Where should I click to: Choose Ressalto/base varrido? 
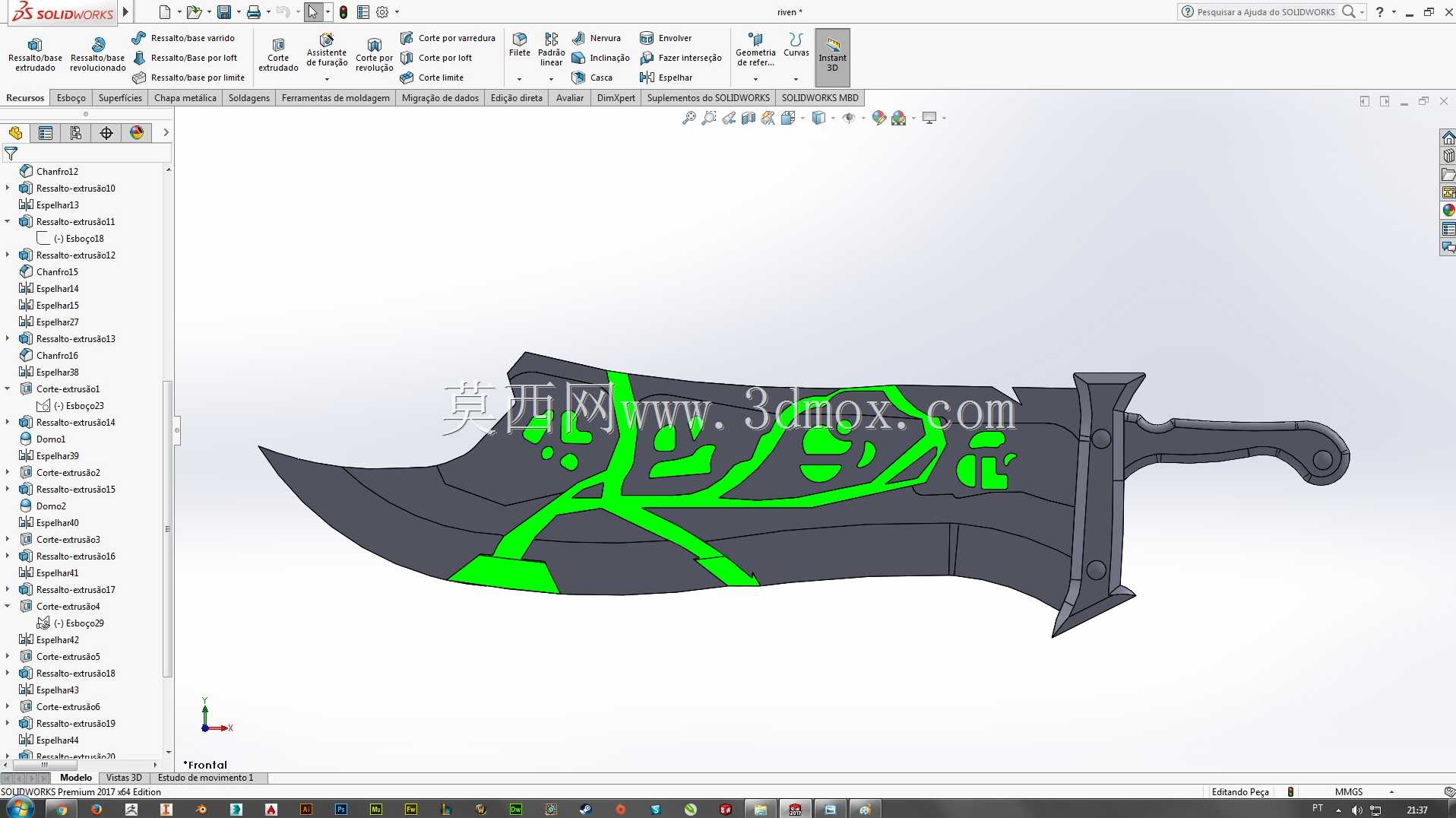183,38
